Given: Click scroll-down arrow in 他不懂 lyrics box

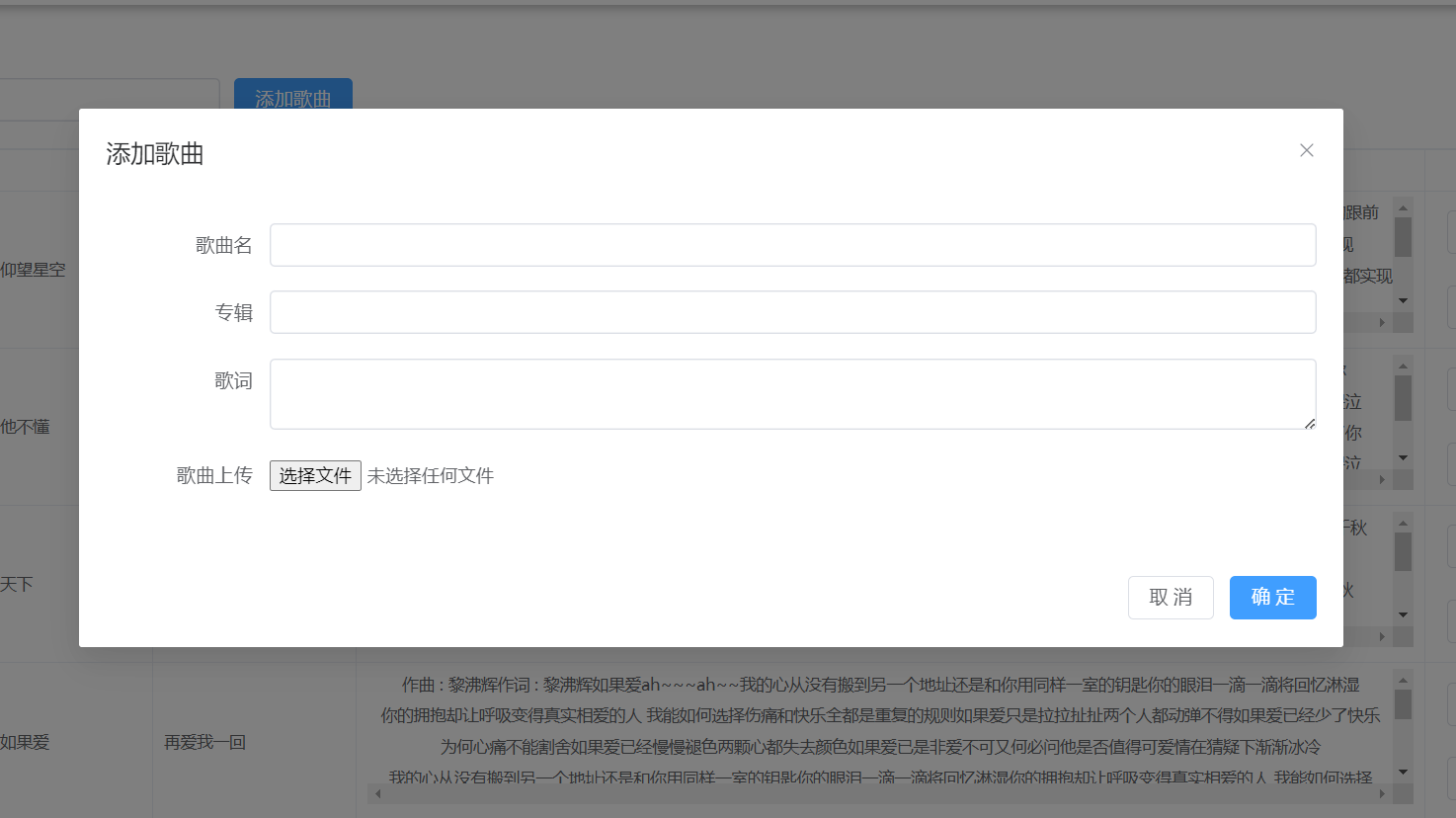Looking at the screenshot, I should 1403,458.
